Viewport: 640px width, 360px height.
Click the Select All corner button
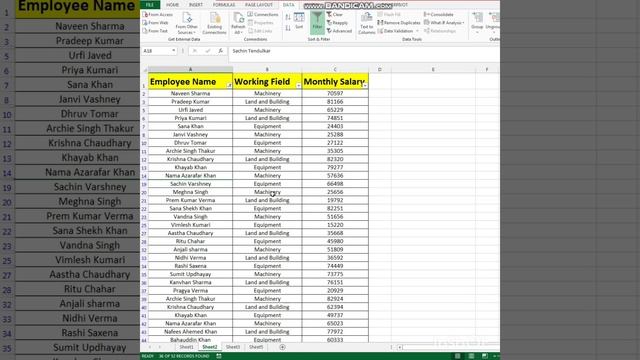point(144,70)
